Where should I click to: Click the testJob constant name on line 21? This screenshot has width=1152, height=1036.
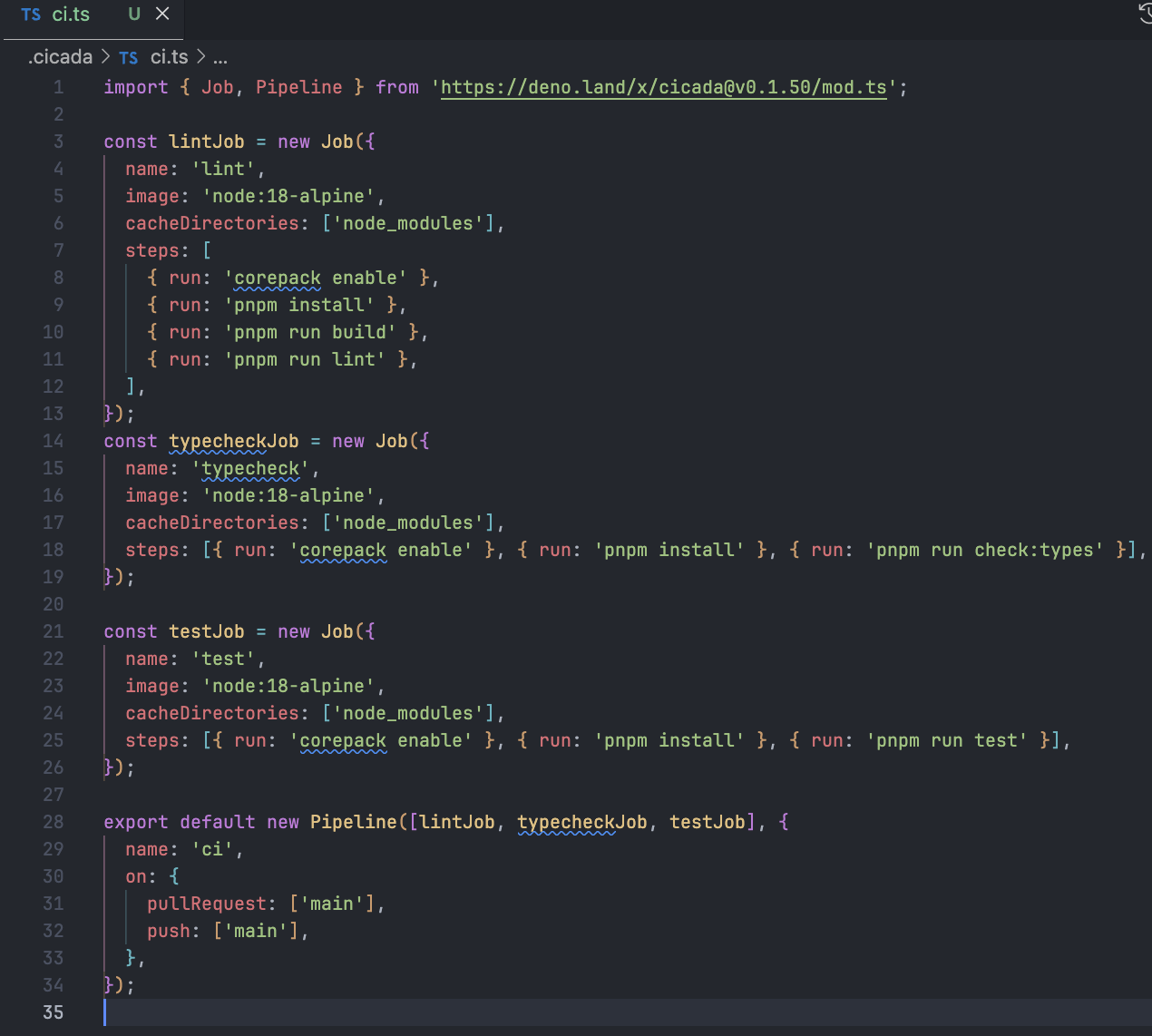click(206, 631)
